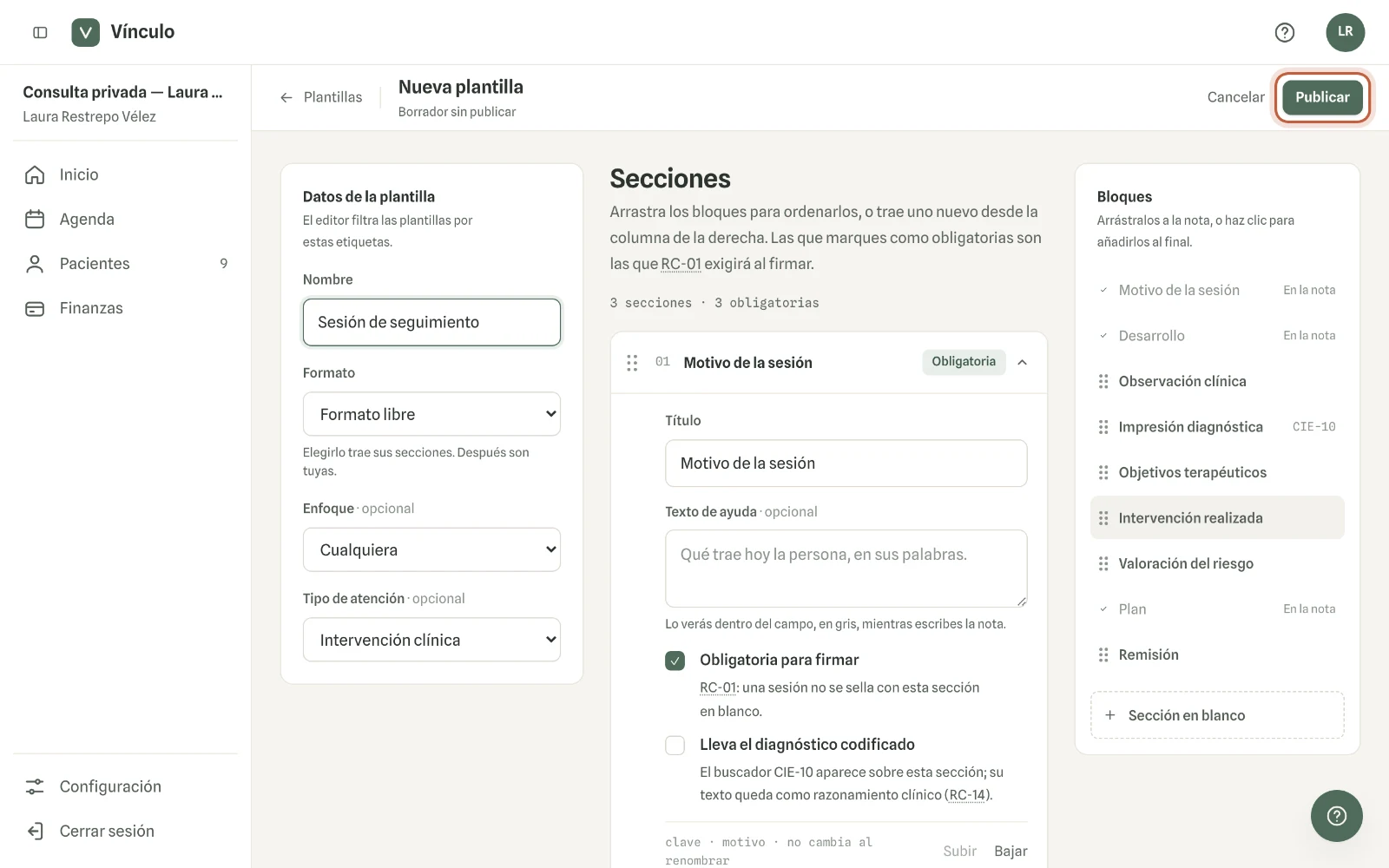Open the LR user avatar menu
The height and width of the screenshot is (868, 1389).
[1345, 32]
